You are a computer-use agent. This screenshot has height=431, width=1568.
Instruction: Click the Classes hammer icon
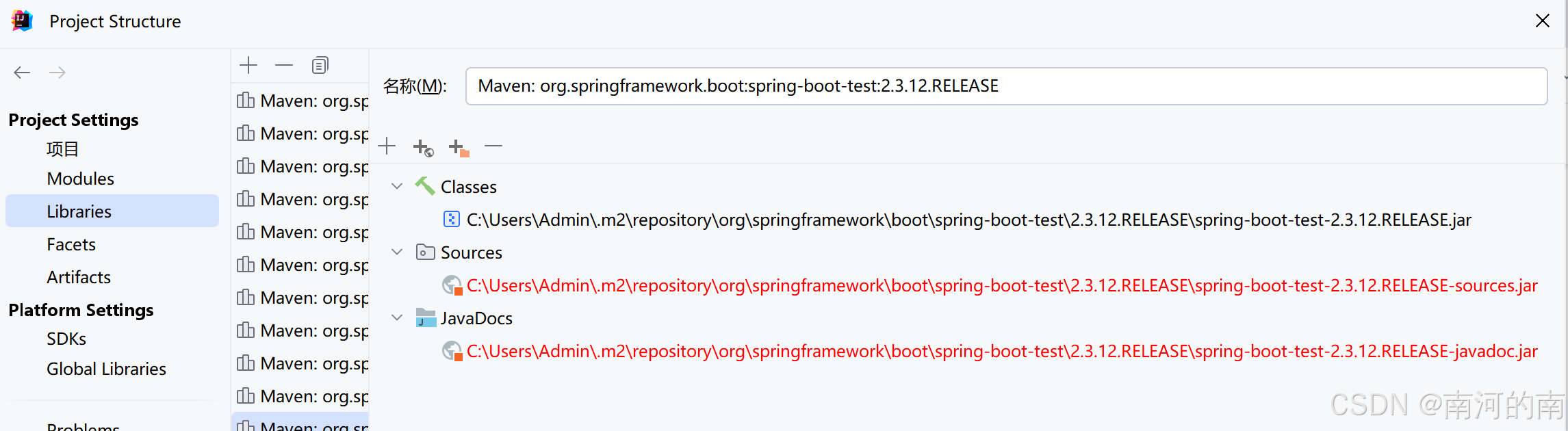pos(425,185)
